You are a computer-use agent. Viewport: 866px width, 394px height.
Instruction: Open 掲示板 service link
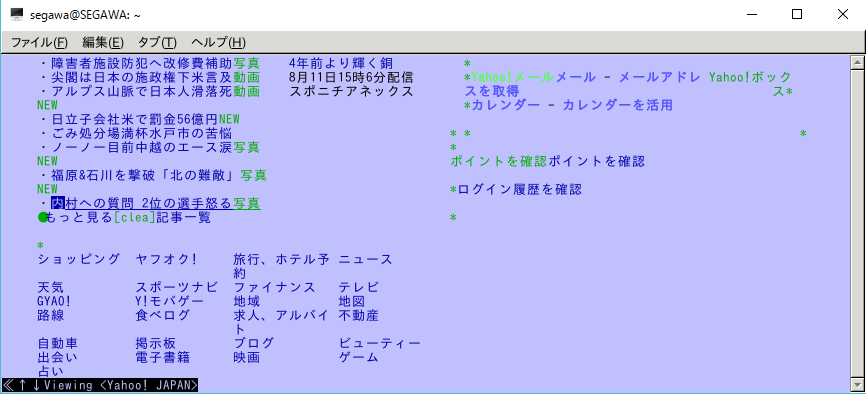[x=156, y=343]
